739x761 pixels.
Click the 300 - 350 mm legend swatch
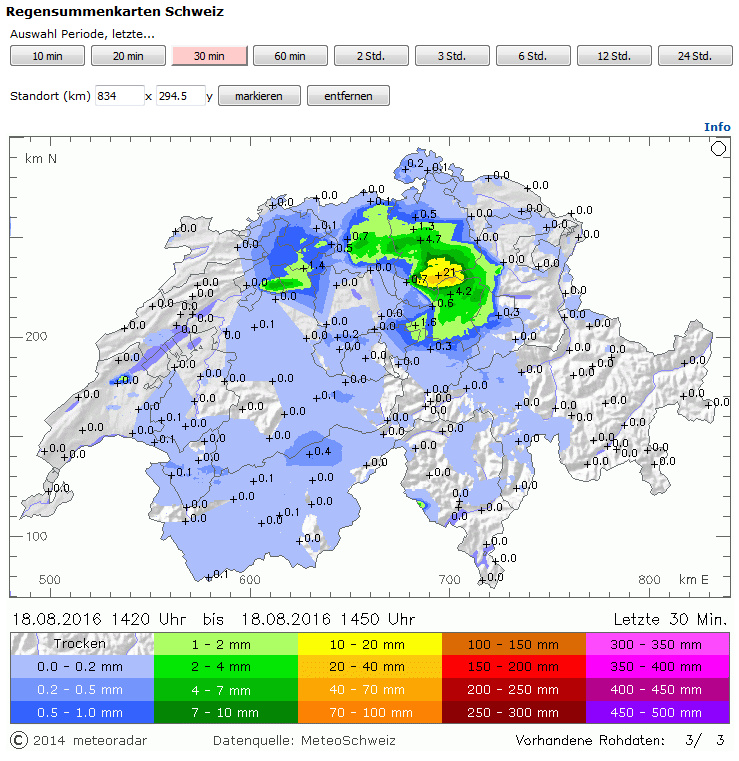tap(657, 644)
